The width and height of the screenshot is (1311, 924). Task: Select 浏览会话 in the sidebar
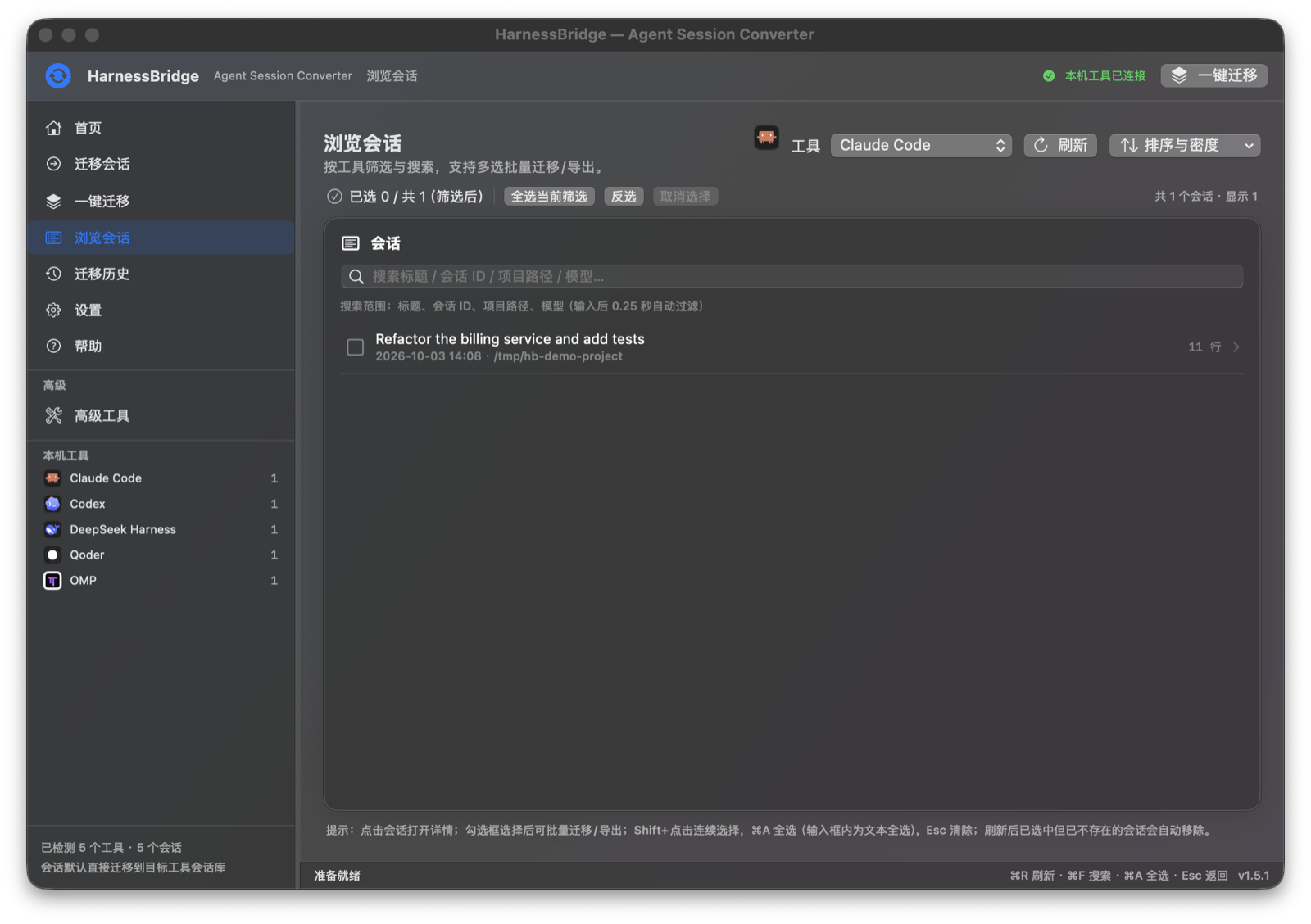(x=161, y=238)
